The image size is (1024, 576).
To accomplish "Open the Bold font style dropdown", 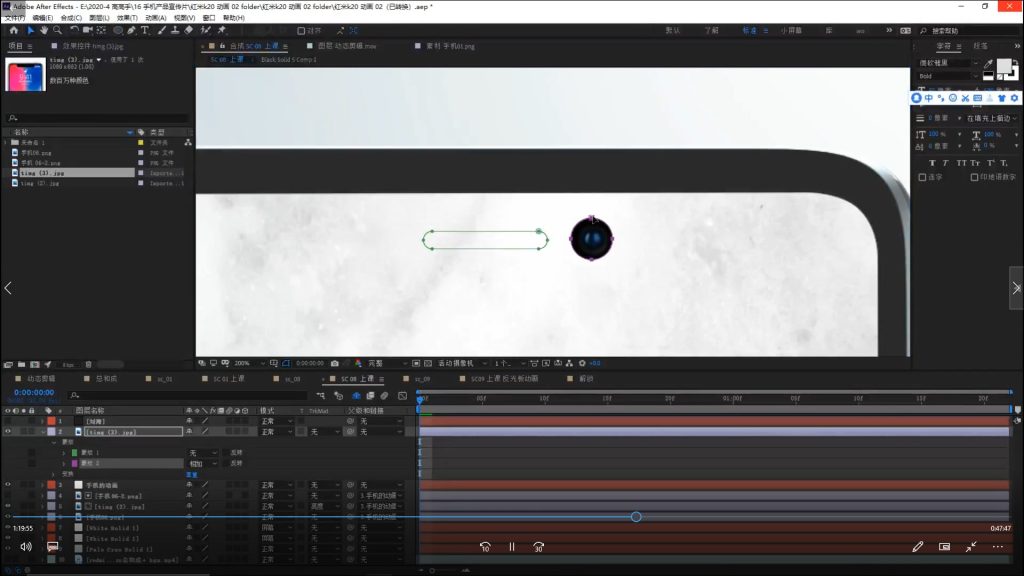I will tap(948, 76).
